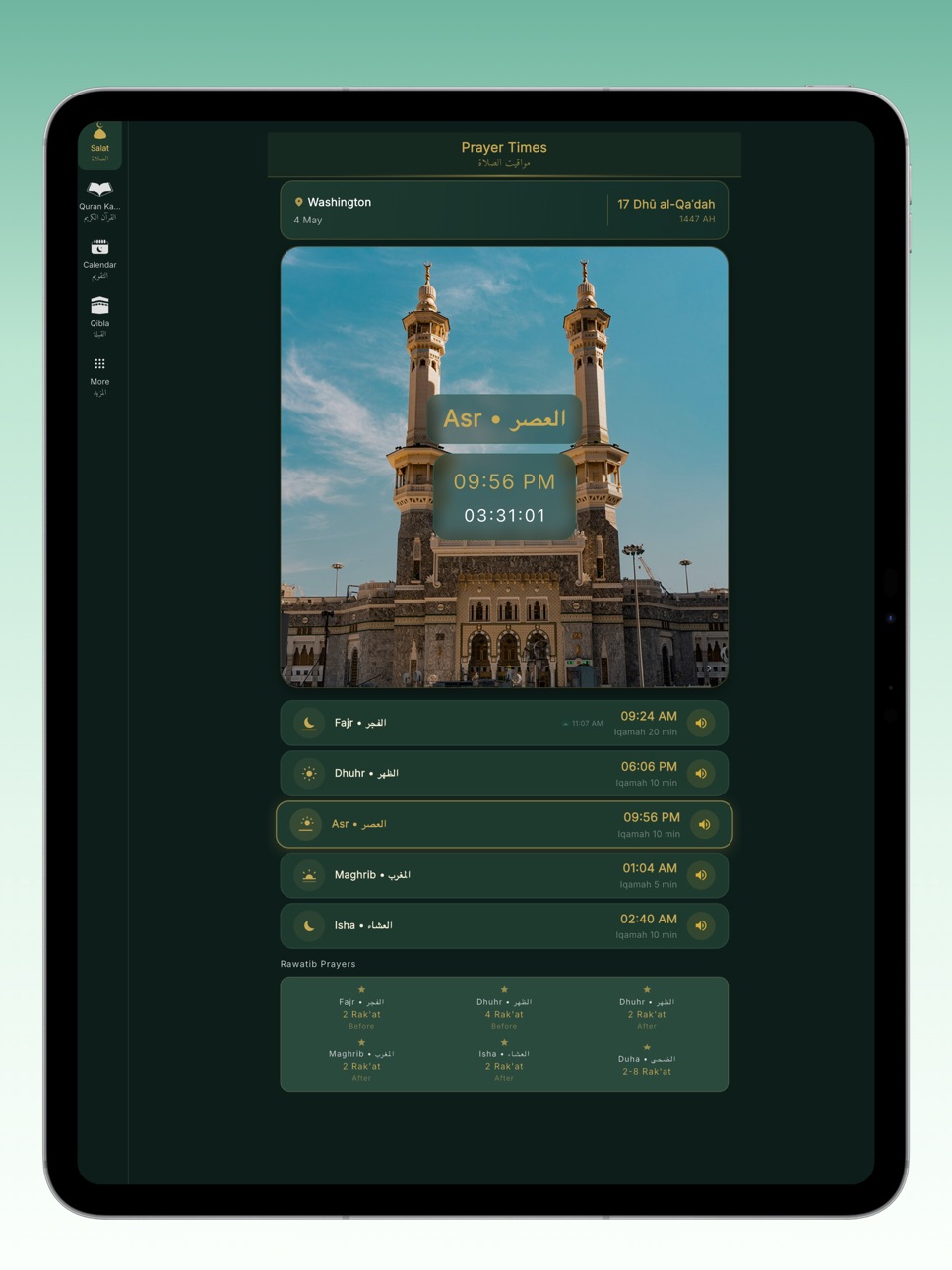Select the Isha 02:40 AM time
Image resolution: width=952 pixels, height=1270 pixels.
pyautogui.click(x=649, y=919)
